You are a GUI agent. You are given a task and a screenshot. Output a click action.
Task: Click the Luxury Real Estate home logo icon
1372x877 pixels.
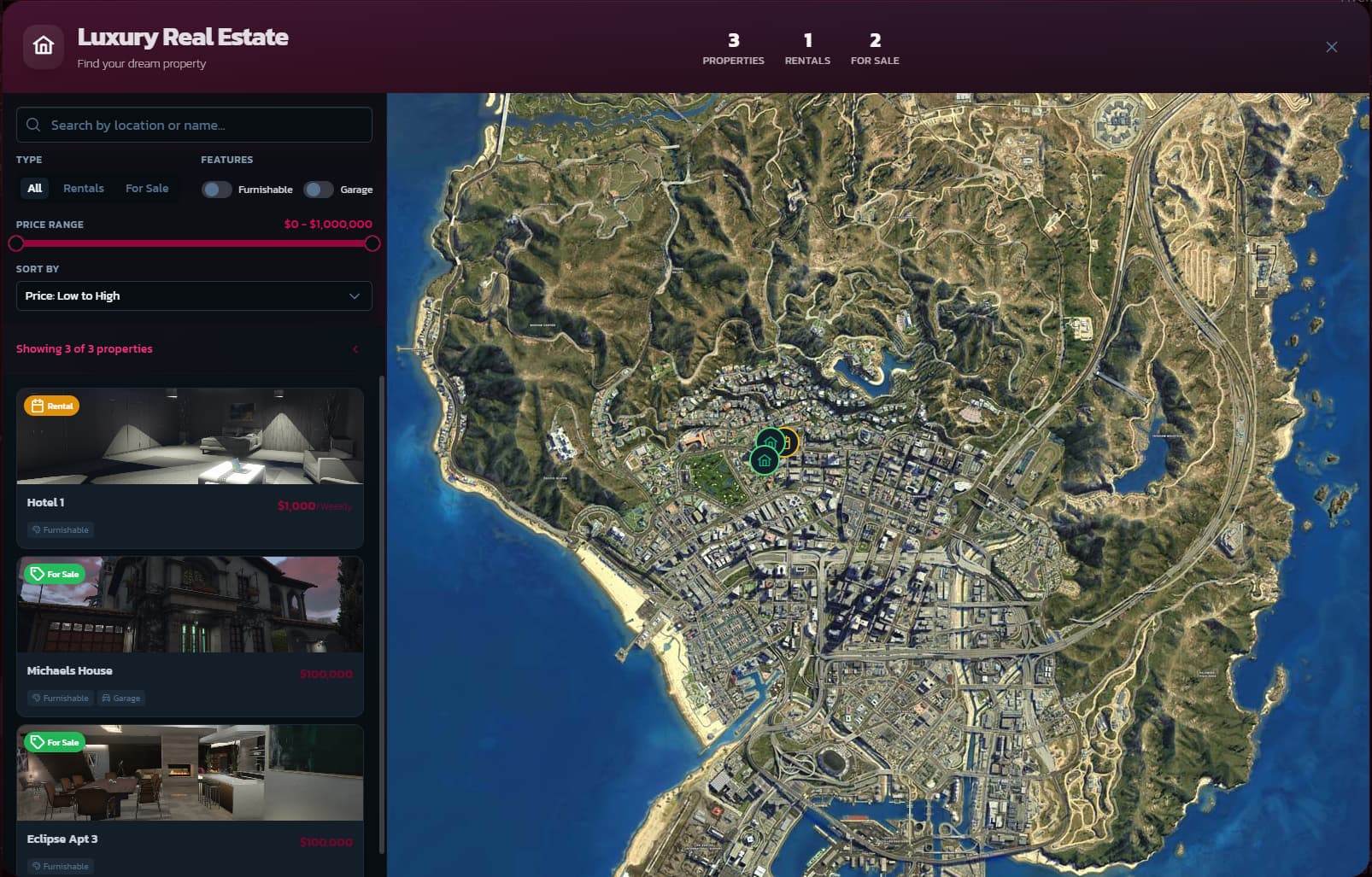[x=44, y=47]
